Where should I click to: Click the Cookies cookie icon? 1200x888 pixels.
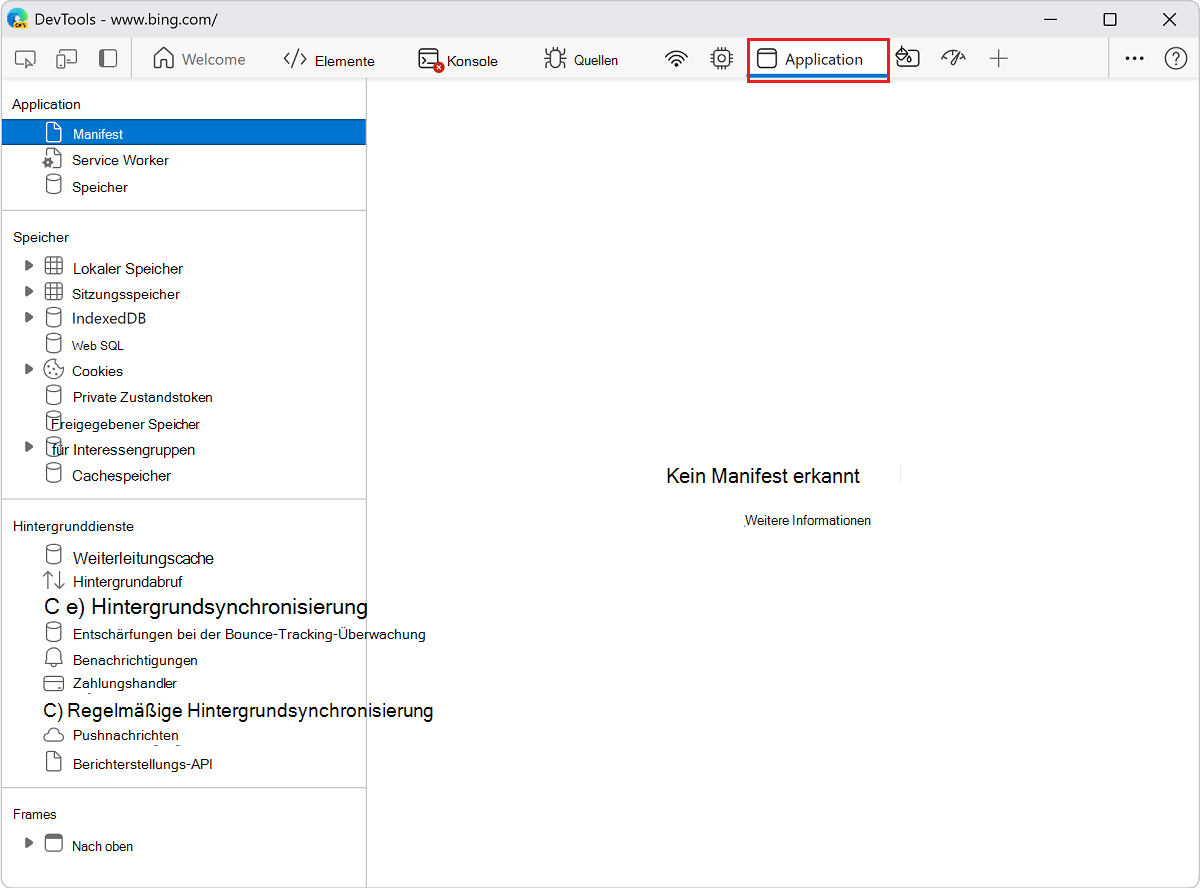(x=54, y=369)
